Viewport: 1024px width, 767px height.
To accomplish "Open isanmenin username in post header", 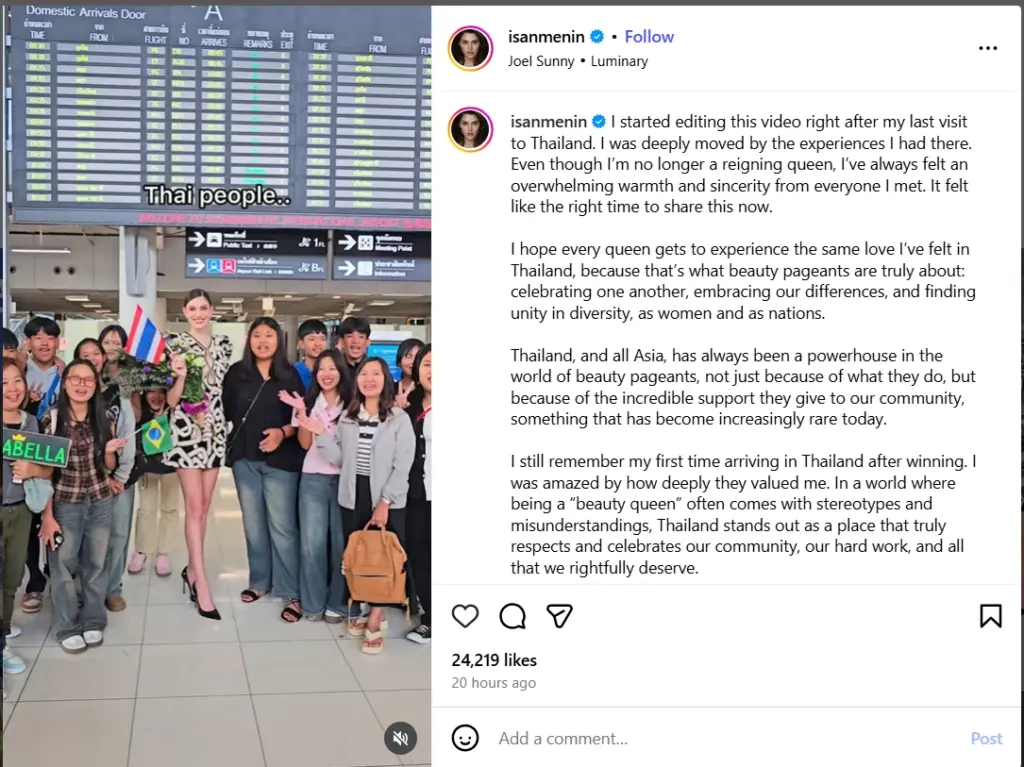I will pos(546,37).
